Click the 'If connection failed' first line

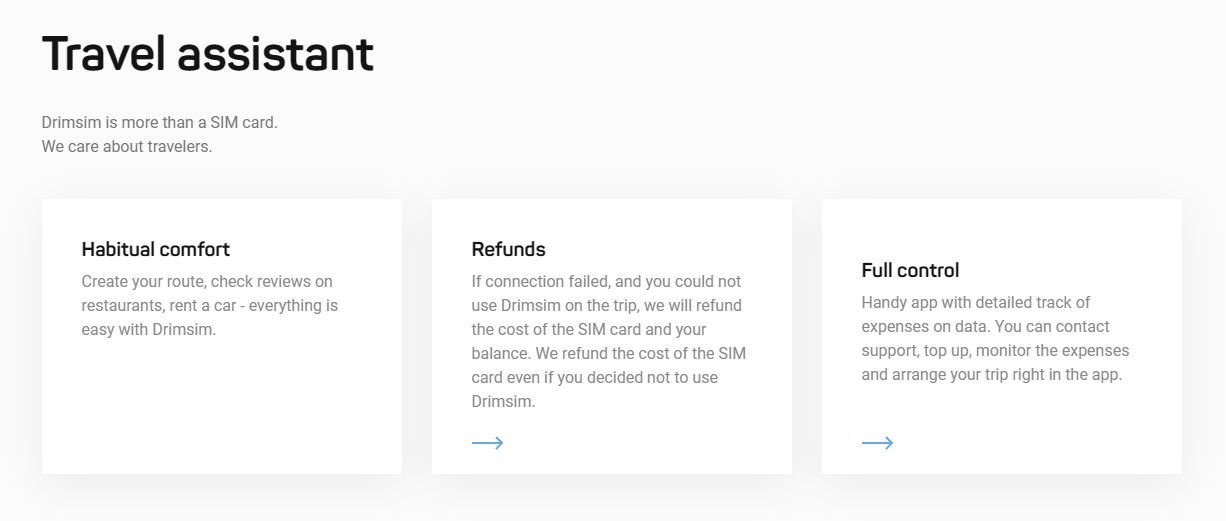(x=606, y=282)
